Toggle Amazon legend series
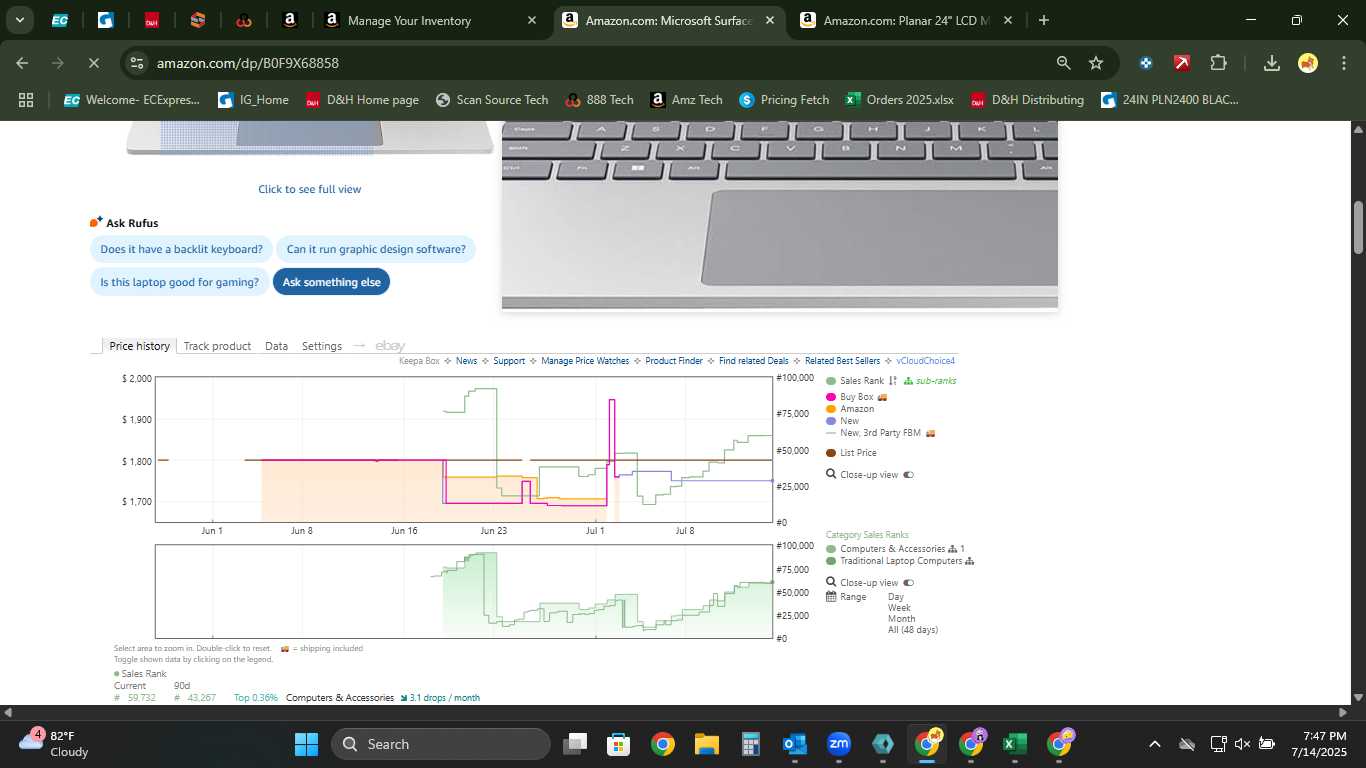 coord(850,409)
